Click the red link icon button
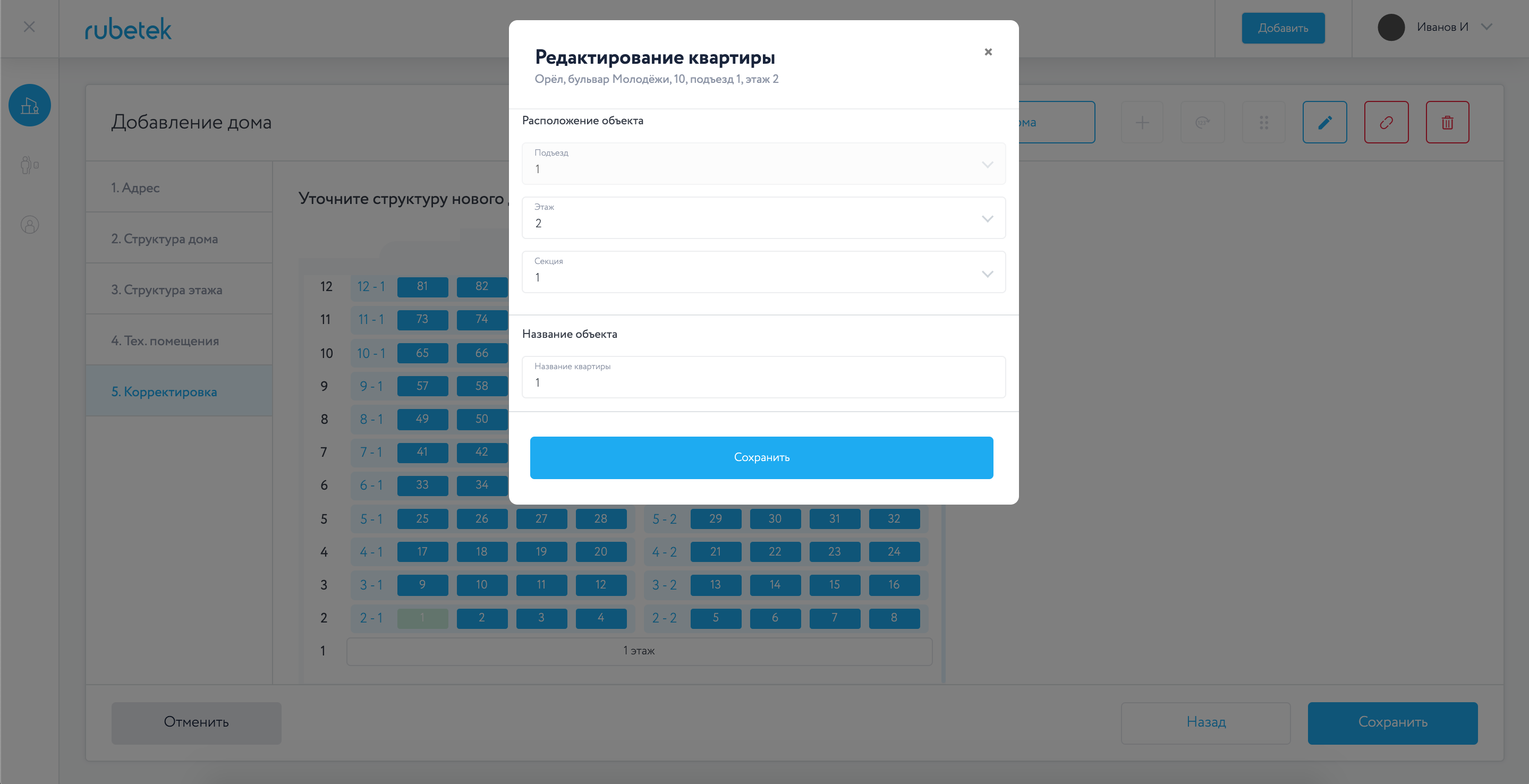This screenshot has width=1529, height=784. pos(1386,122)
